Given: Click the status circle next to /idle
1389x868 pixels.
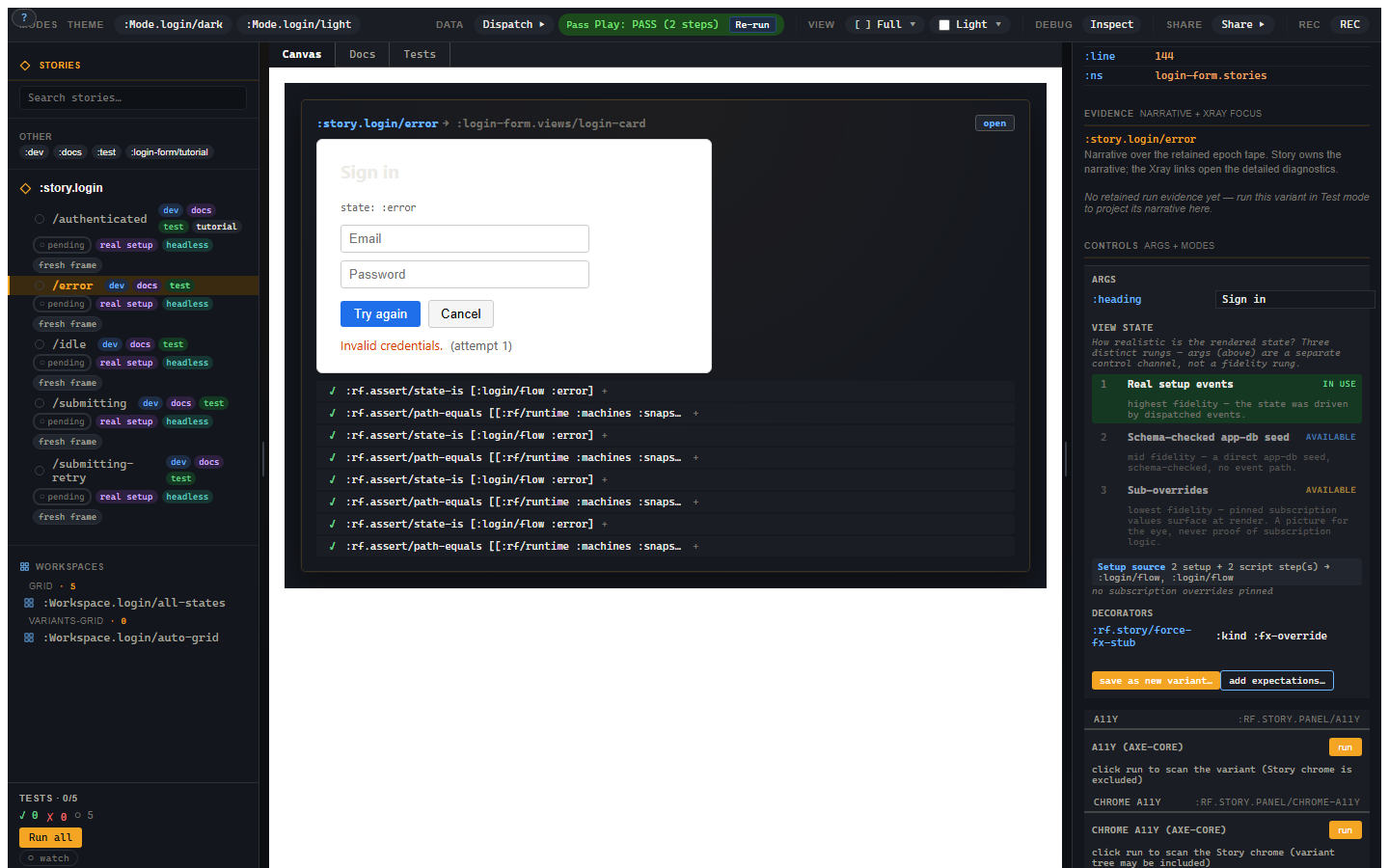Looking at the screenshot, I should tap(40, 344).
